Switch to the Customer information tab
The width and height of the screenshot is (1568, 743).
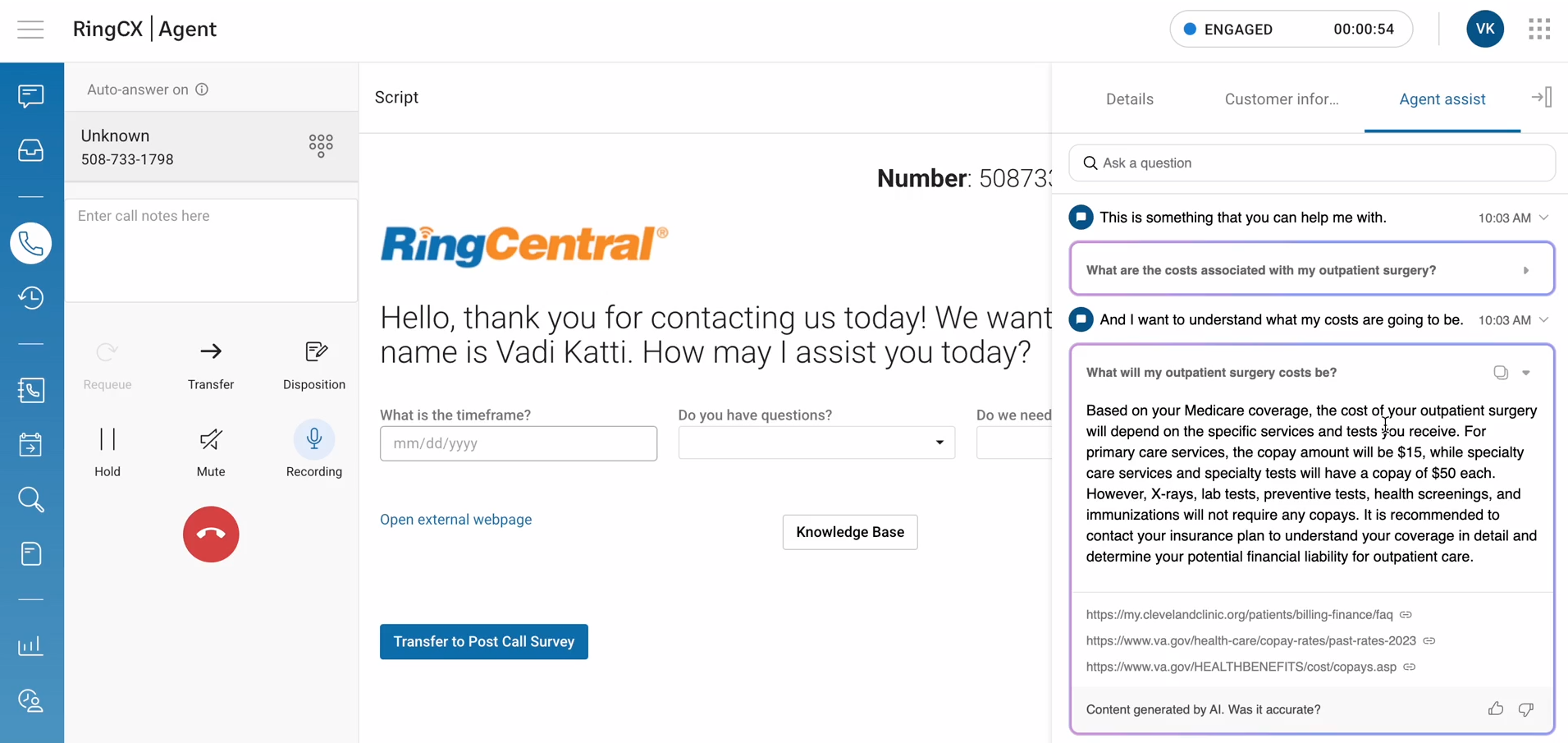1282,99
